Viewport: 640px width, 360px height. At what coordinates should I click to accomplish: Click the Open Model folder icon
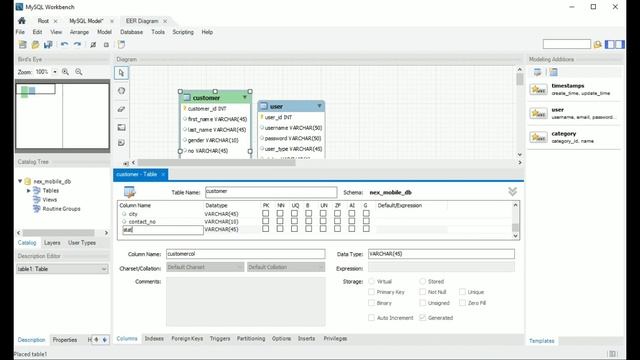[36, 44]
